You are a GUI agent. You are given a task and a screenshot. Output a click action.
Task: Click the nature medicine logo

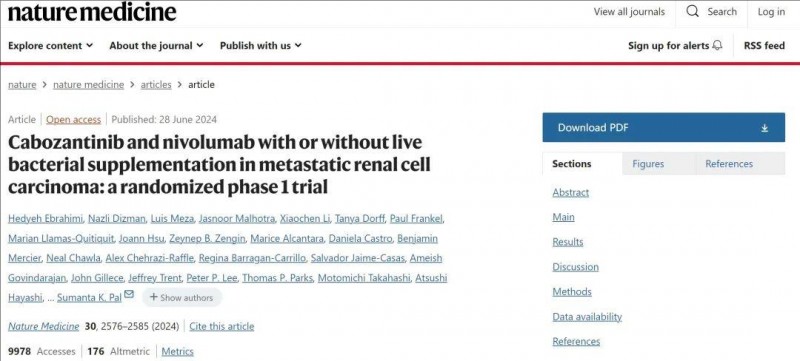pyautogui.click(x=92, y=12)
